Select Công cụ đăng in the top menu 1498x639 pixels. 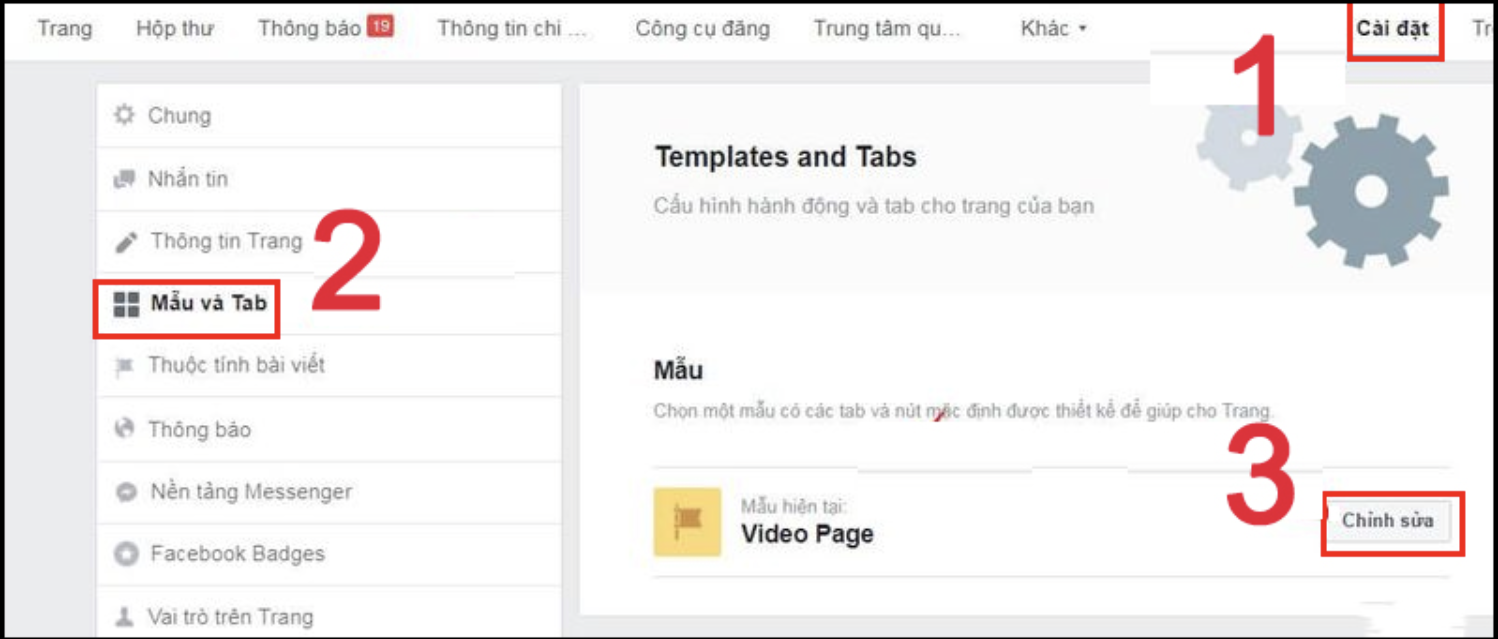[701, 28]
